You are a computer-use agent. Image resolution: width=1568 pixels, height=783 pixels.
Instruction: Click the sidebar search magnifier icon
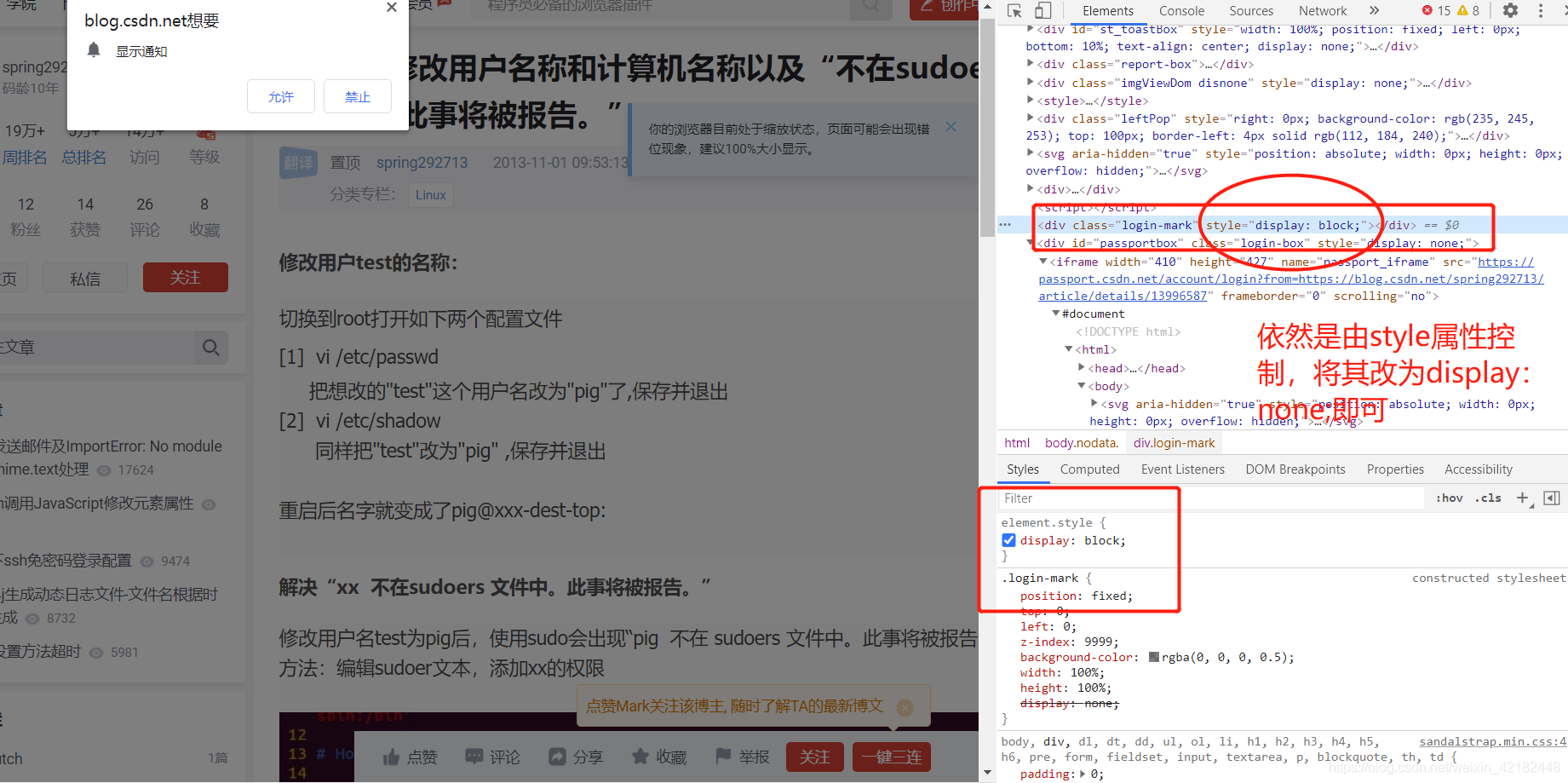(210, 347)
